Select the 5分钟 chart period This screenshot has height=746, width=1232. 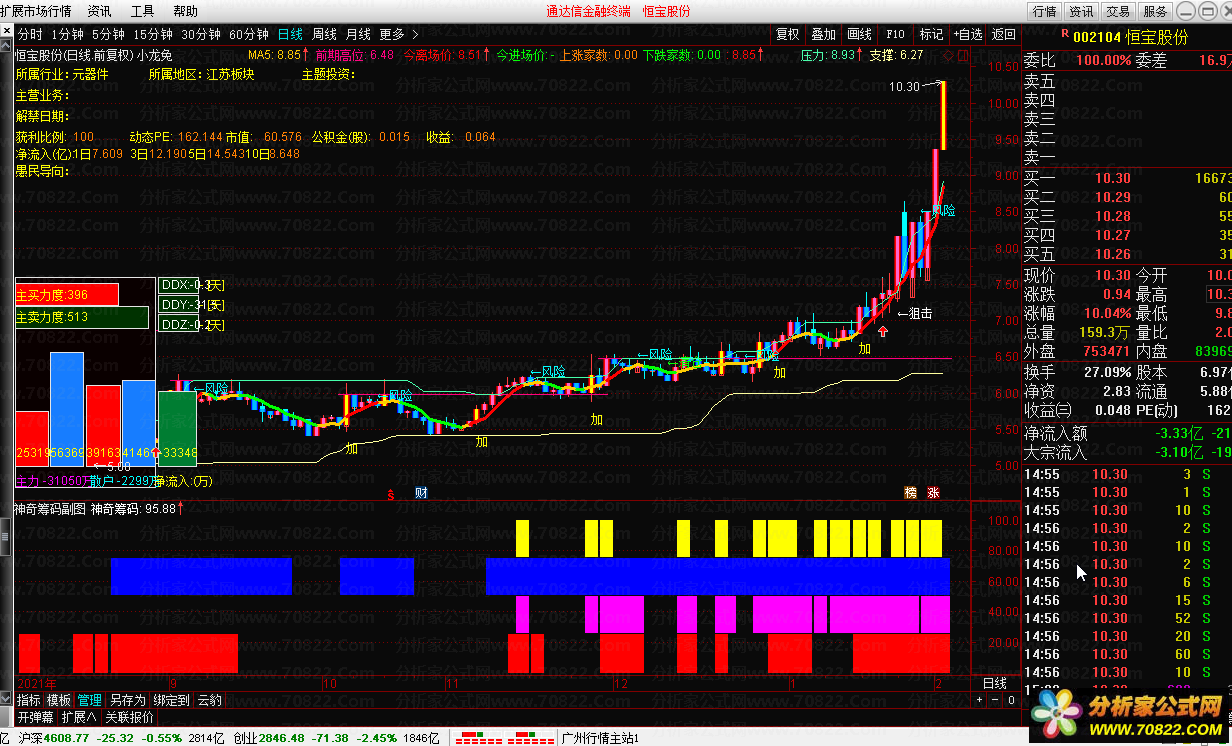[108, 34]
